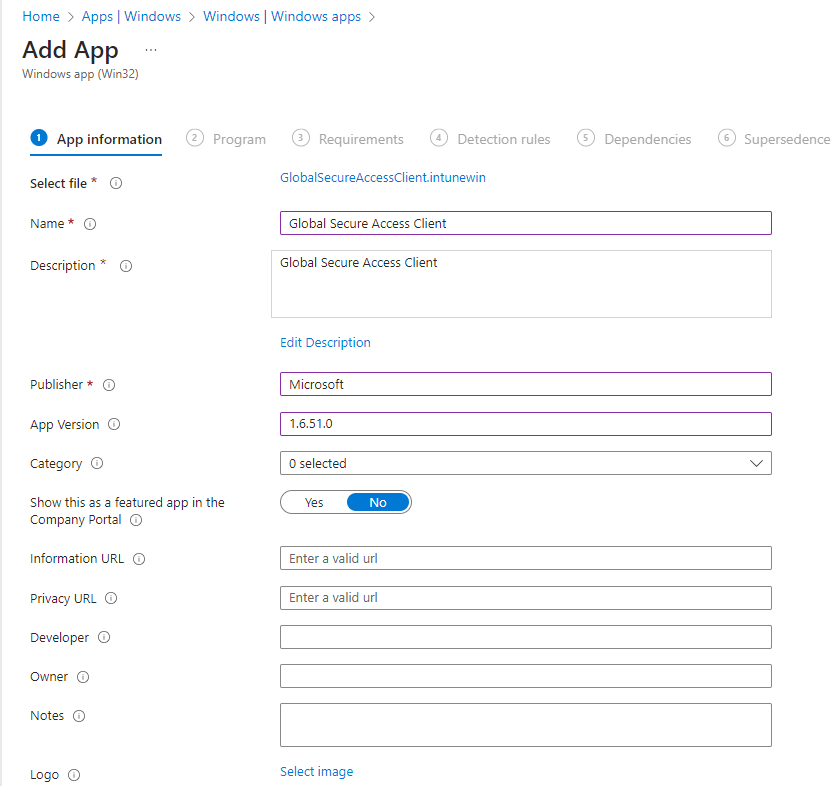840x786 pixels.
Task: Go back to Windows | Windows apps breadcrumb
Action: coord(282,17)
